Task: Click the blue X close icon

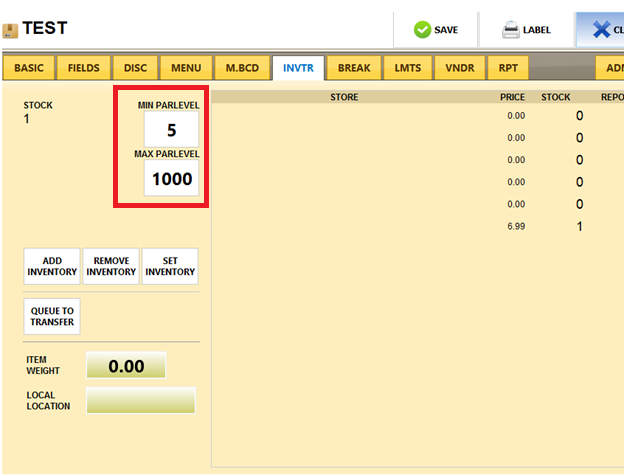Action: coord(602,29)
